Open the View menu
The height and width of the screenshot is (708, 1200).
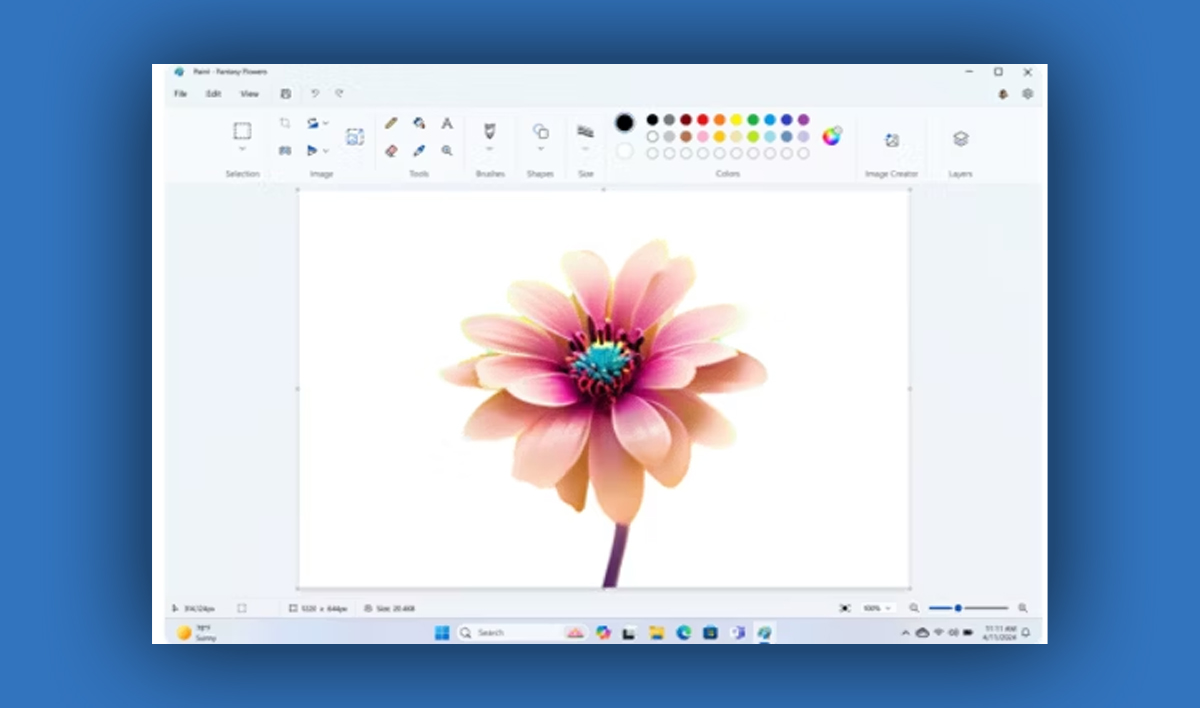(x=248, y=93)
